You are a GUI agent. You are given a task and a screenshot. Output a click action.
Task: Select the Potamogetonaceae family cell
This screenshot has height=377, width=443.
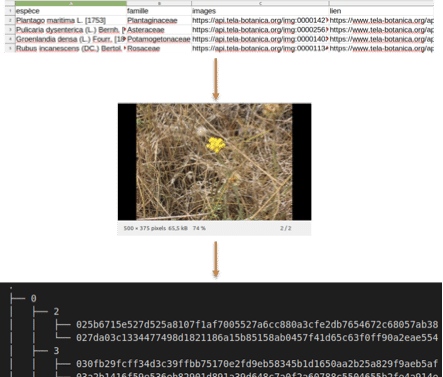(x=159, y=39)
